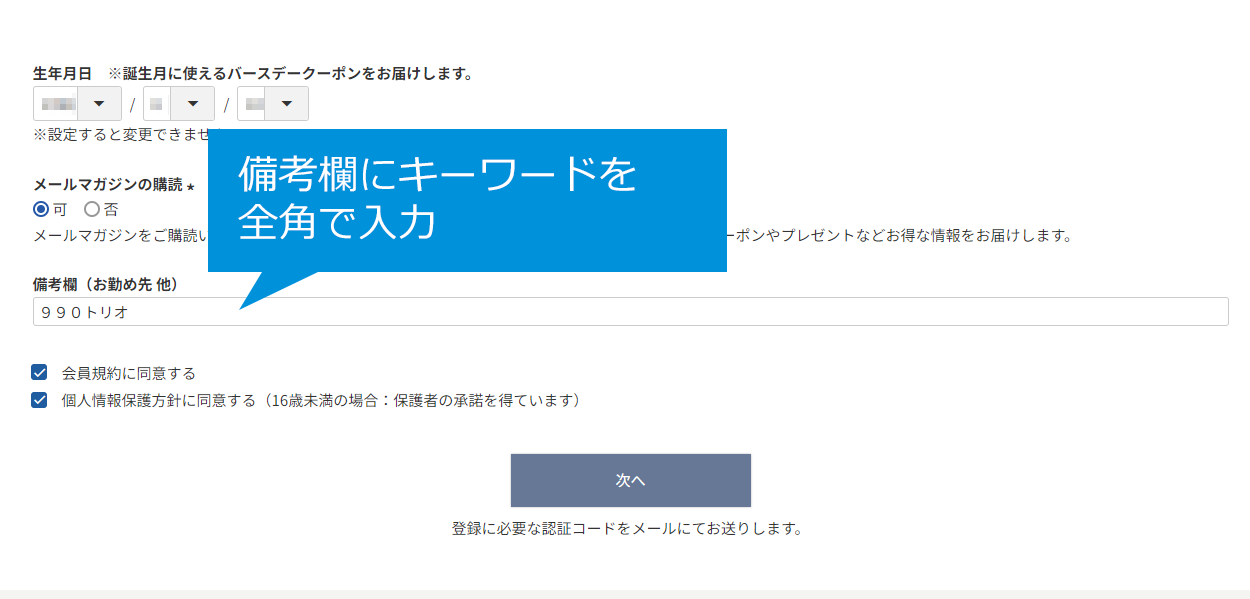
Task: Click the 可 option label text
Action: (60, 210)
